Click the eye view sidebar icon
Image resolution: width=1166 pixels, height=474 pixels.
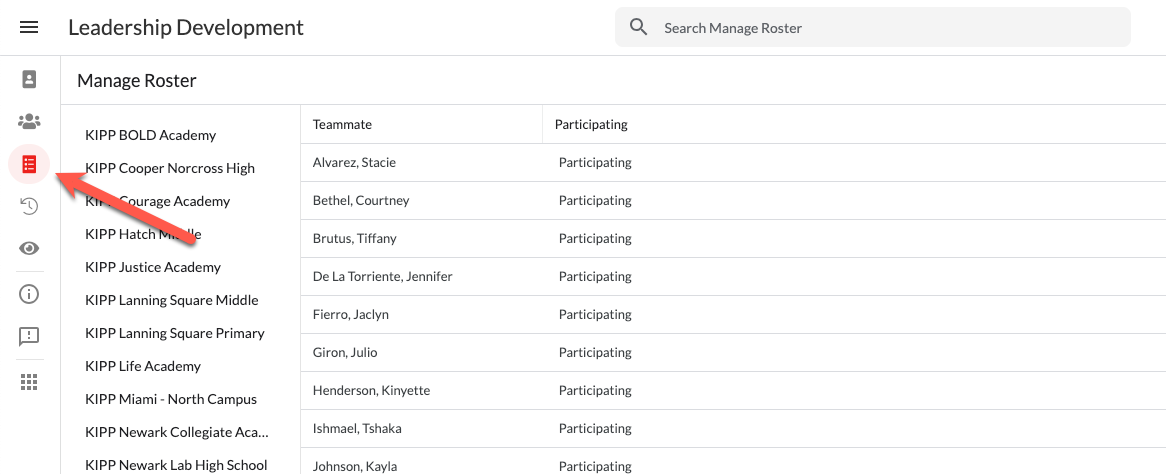(29, 249)
